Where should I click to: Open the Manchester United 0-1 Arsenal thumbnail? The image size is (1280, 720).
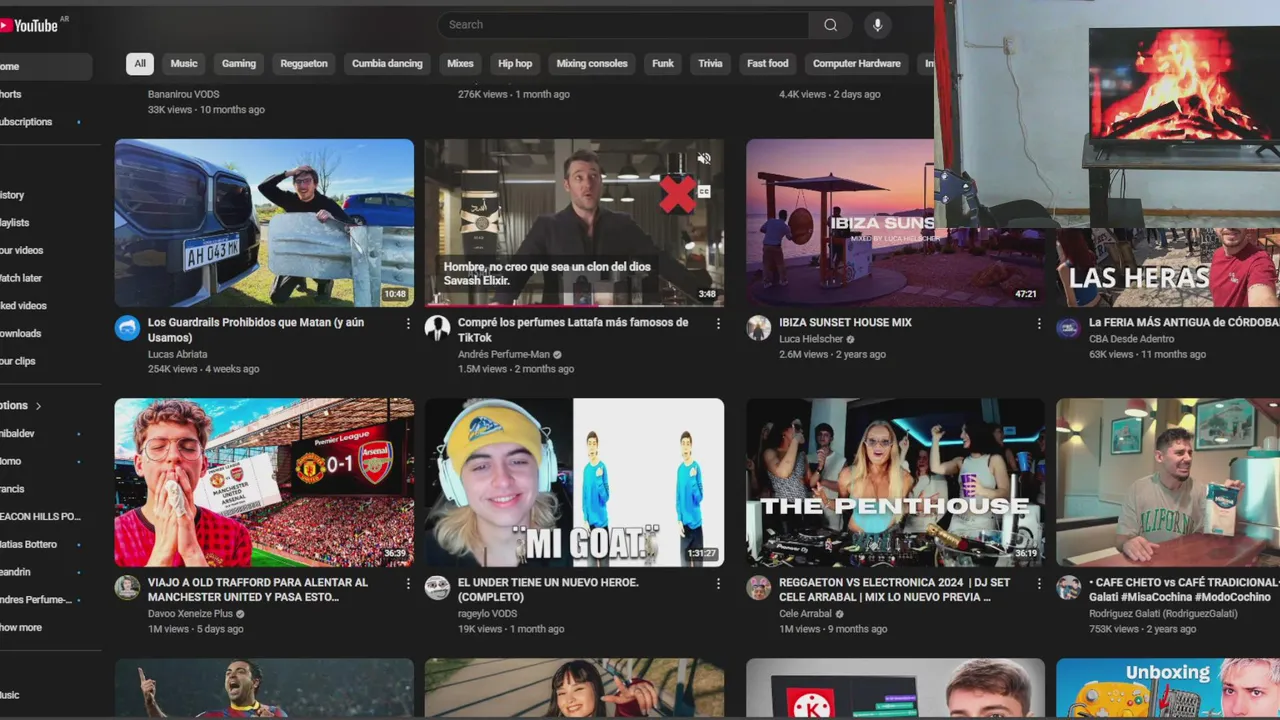pos(264,483)
